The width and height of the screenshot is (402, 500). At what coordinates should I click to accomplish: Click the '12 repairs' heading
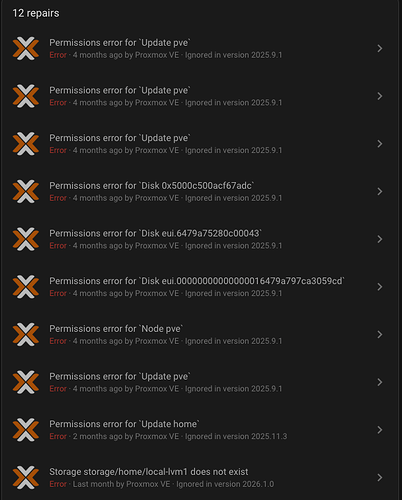[x=36, y=13]
